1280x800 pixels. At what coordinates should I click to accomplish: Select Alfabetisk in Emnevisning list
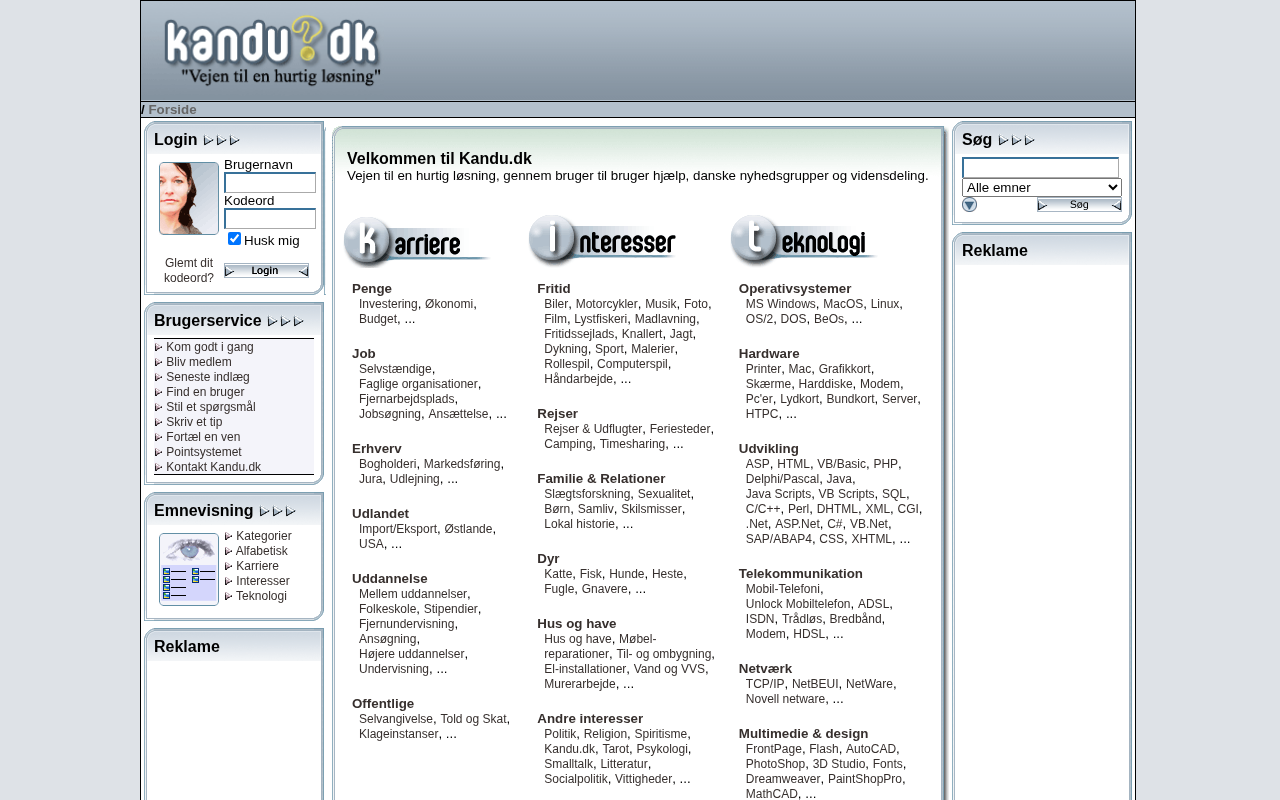pyautogui.click(x=262, y=551)
